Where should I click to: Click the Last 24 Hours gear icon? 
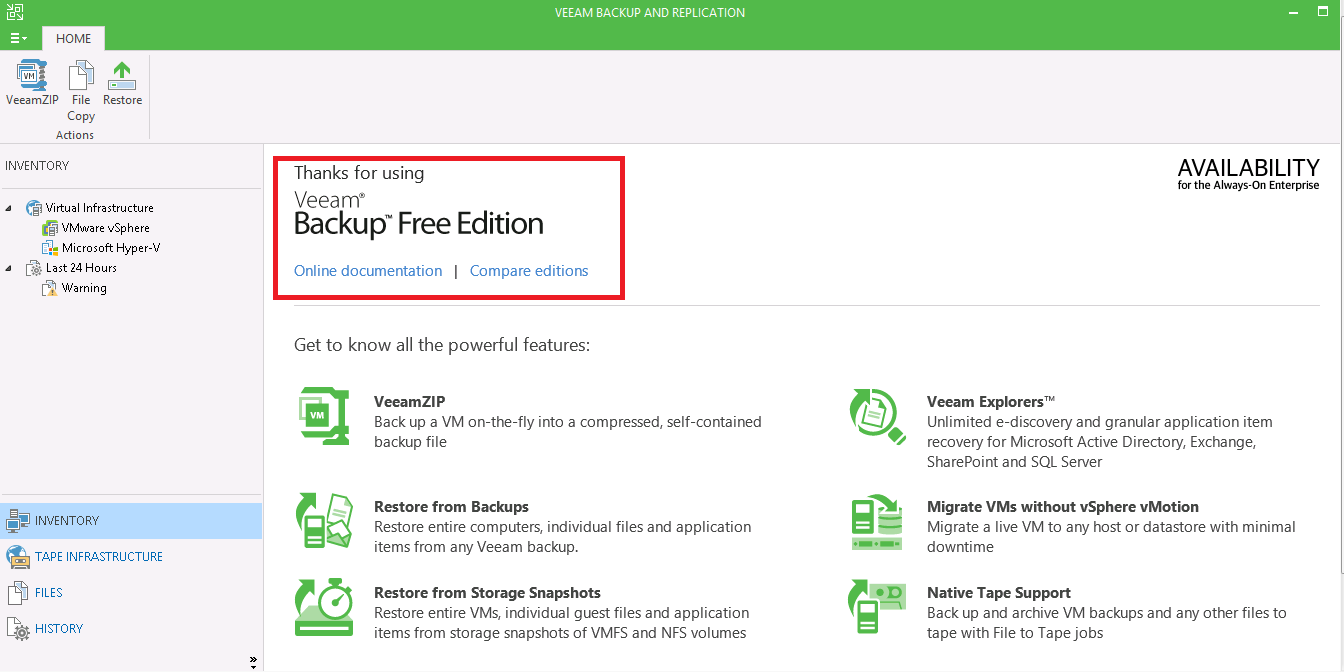click(x=34, y=268)
